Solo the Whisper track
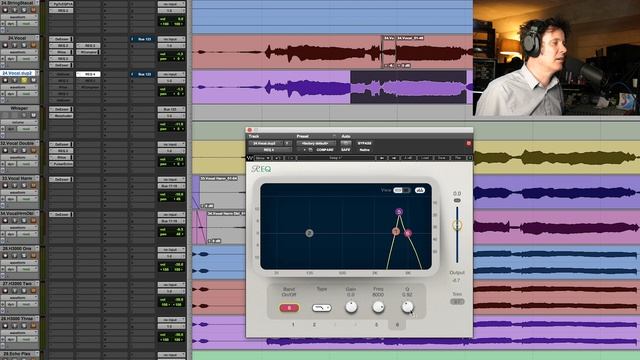Screen dimensions: 640x360 [24, 115]
